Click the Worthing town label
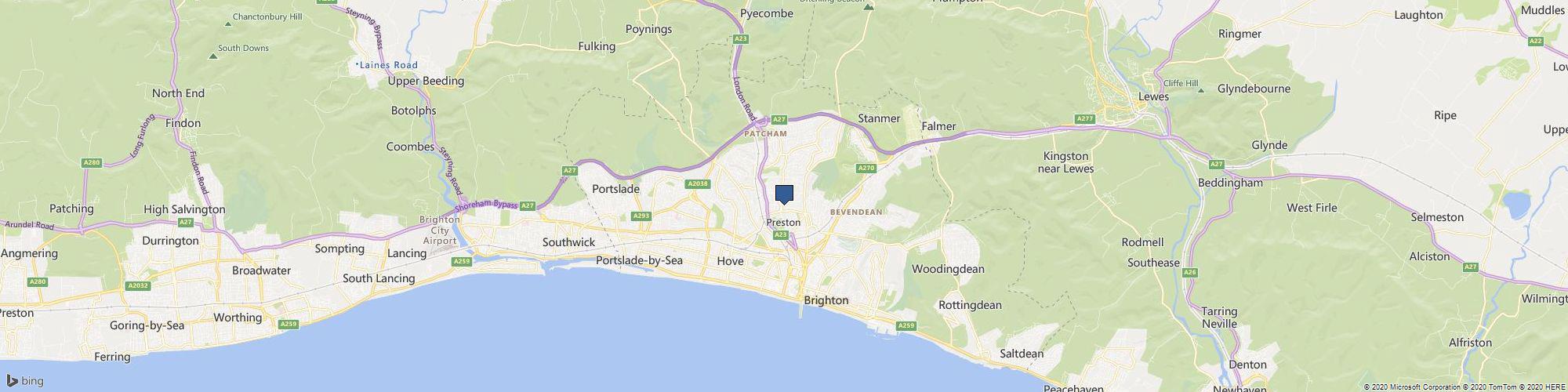This screenshot has height=392, width=1568. [x=238, y=318]
